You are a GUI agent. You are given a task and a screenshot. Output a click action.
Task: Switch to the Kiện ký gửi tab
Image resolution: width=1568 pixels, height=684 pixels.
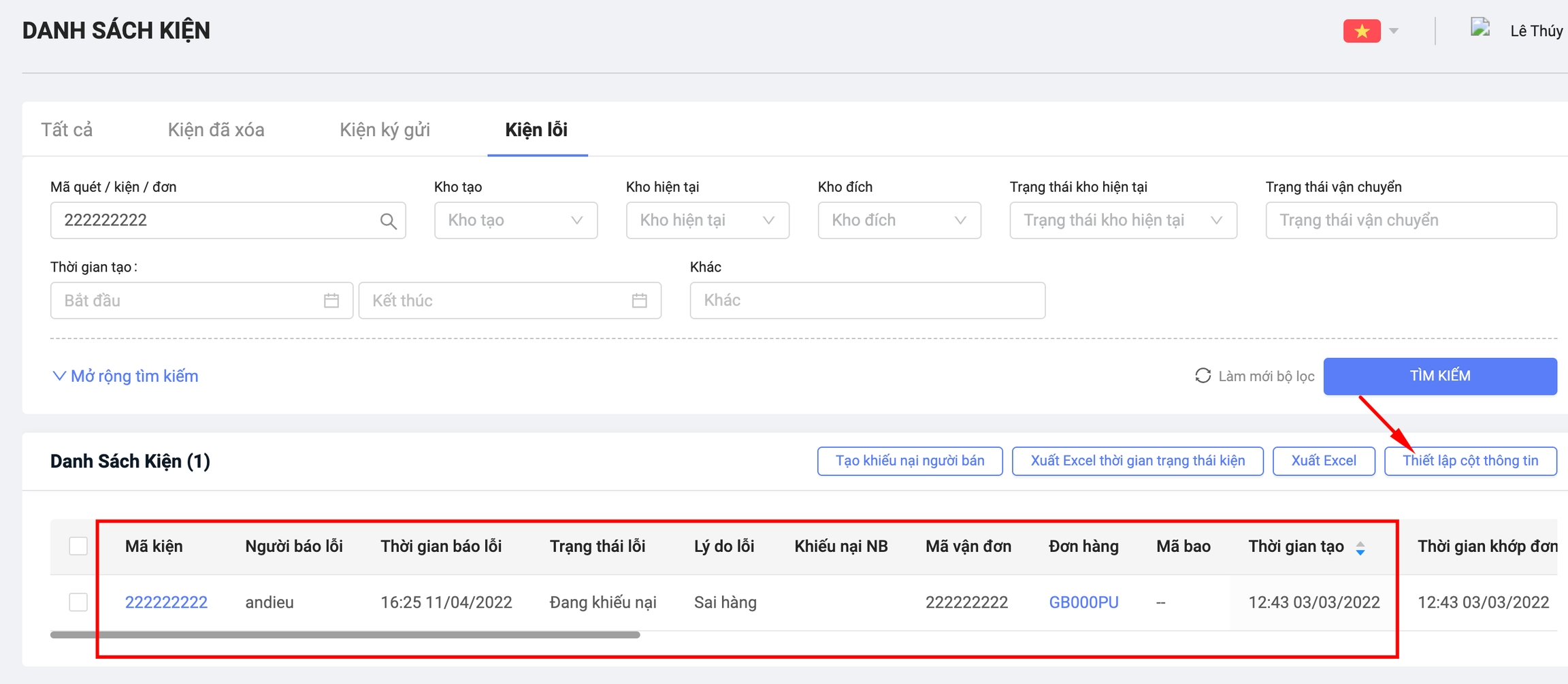[385, 130]
